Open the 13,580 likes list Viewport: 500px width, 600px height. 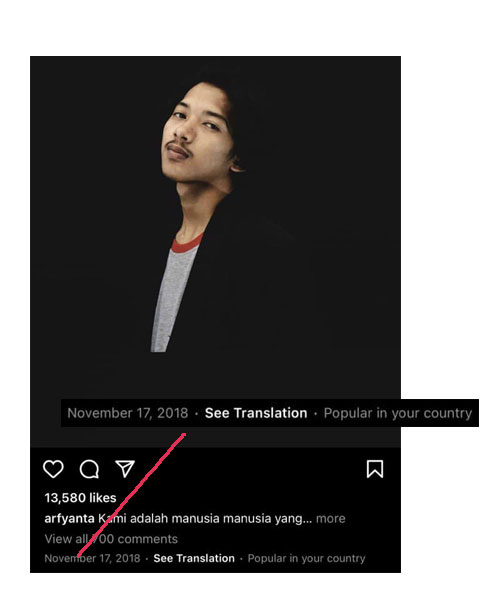[x=80, y=498]
